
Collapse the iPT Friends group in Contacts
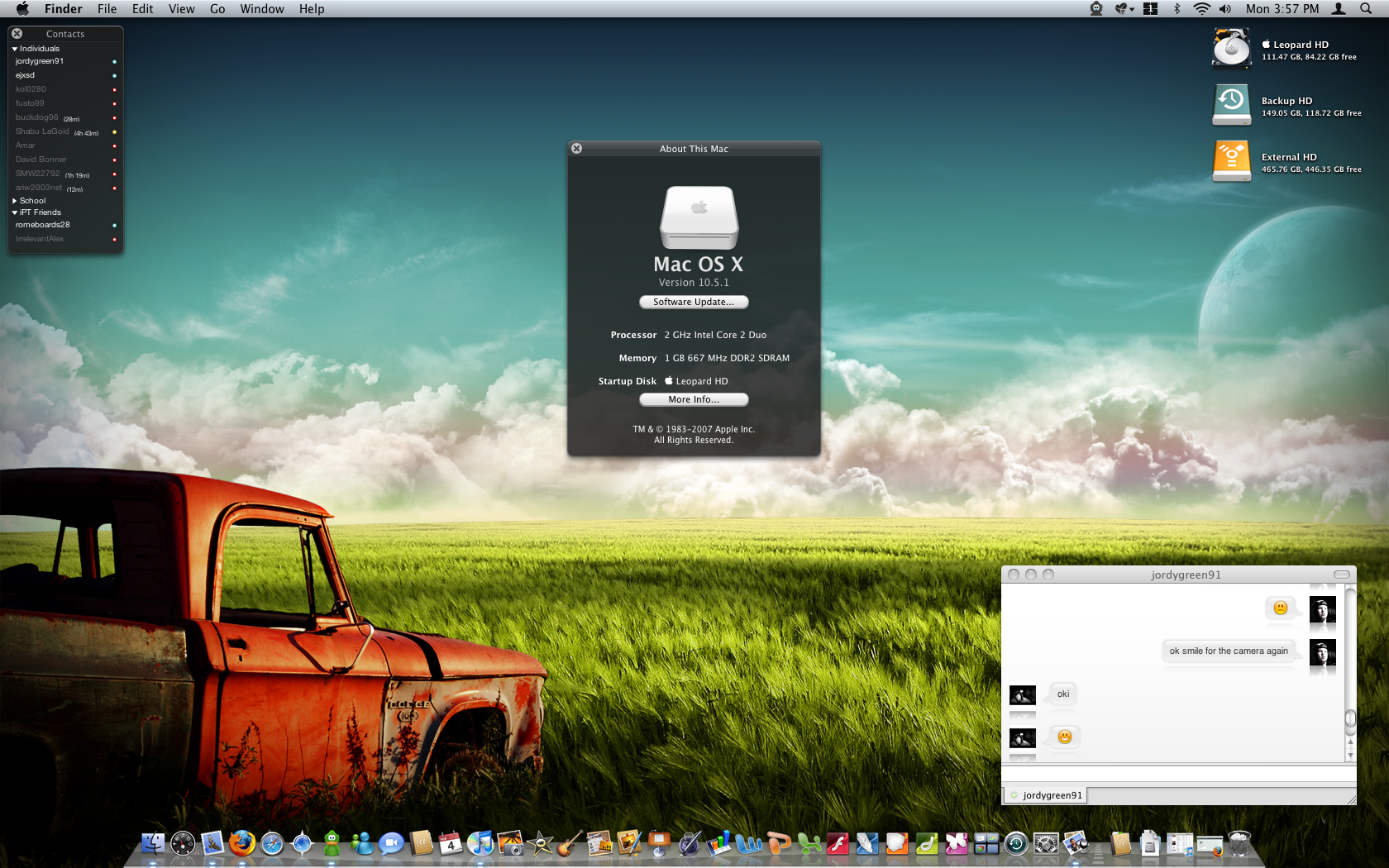coord(14,212)
